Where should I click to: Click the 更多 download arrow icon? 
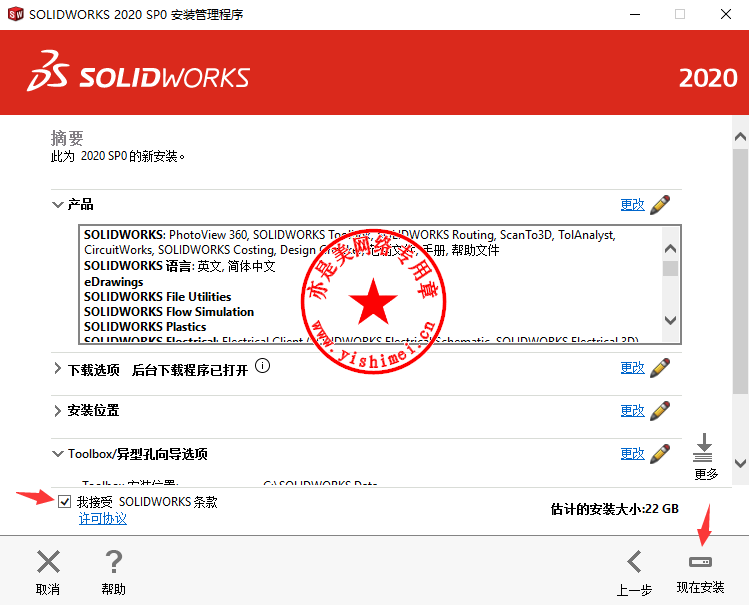tap(703, 447)
